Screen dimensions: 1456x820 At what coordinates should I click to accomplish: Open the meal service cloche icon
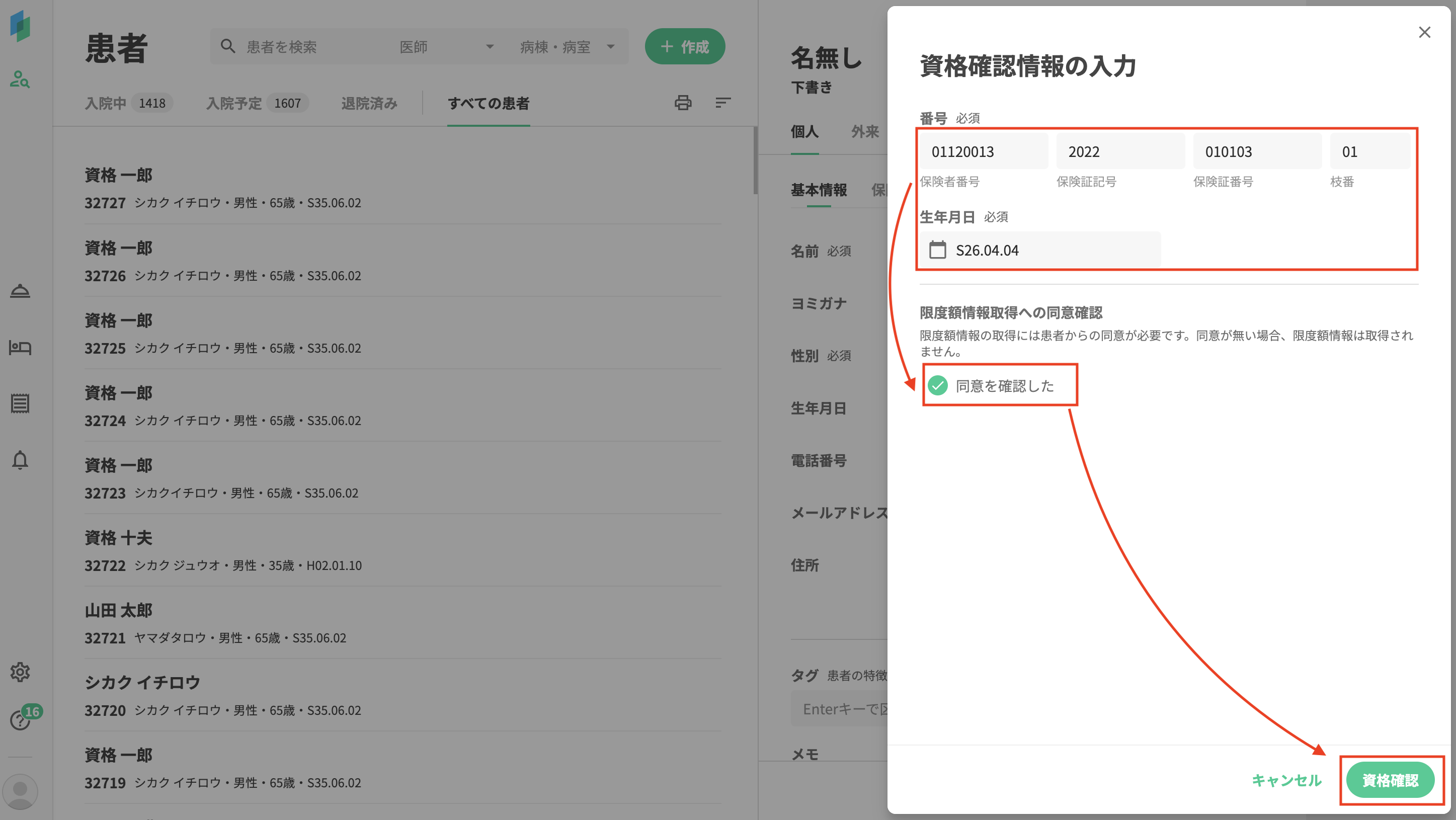click(x=20, y=291)
